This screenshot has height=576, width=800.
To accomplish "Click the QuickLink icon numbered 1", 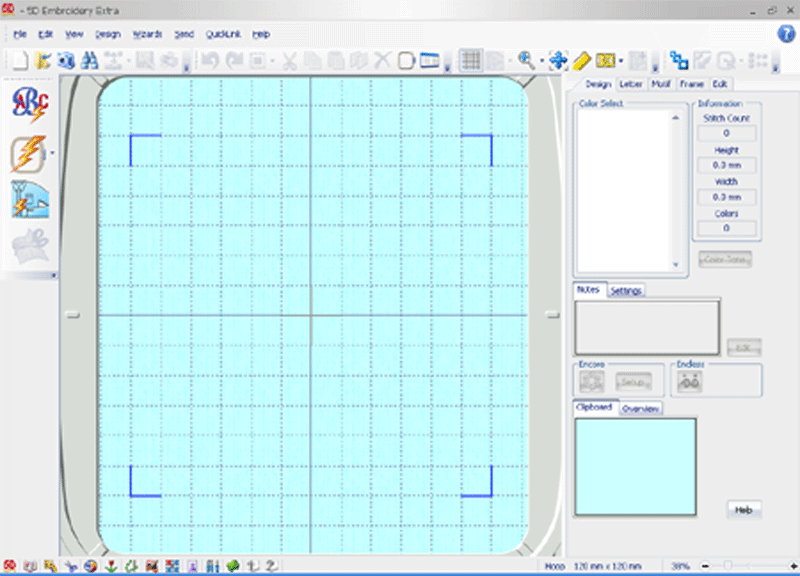I will coord(253,566).
